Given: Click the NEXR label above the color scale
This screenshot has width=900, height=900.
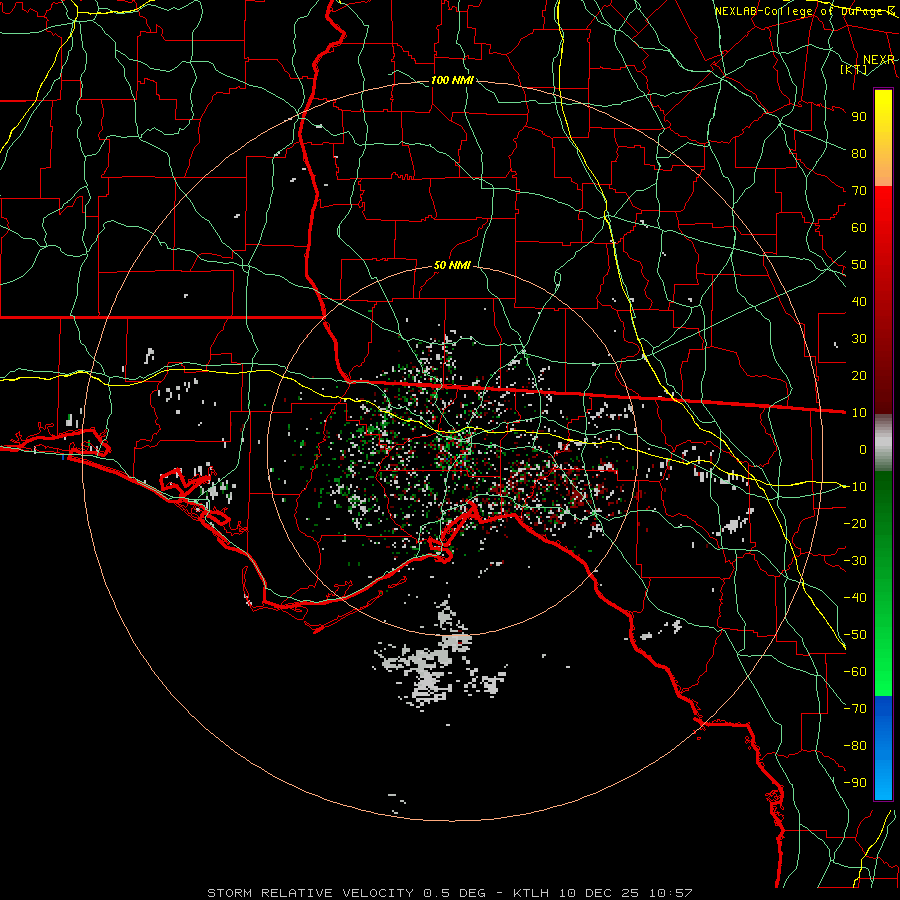Looking at the screenshot, I should coord(879,60).
